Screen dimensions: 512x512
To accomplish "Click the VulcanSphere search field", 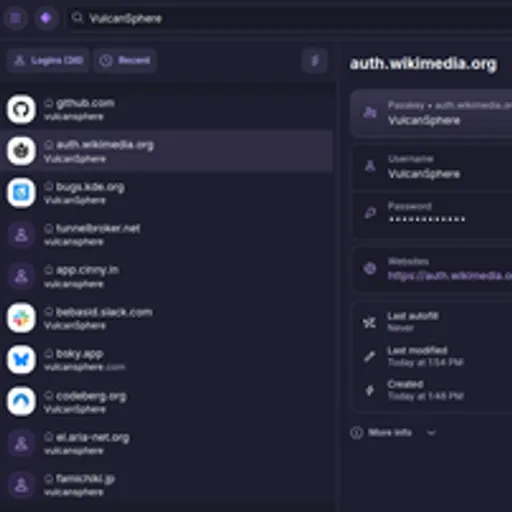I will click(290, 18).
